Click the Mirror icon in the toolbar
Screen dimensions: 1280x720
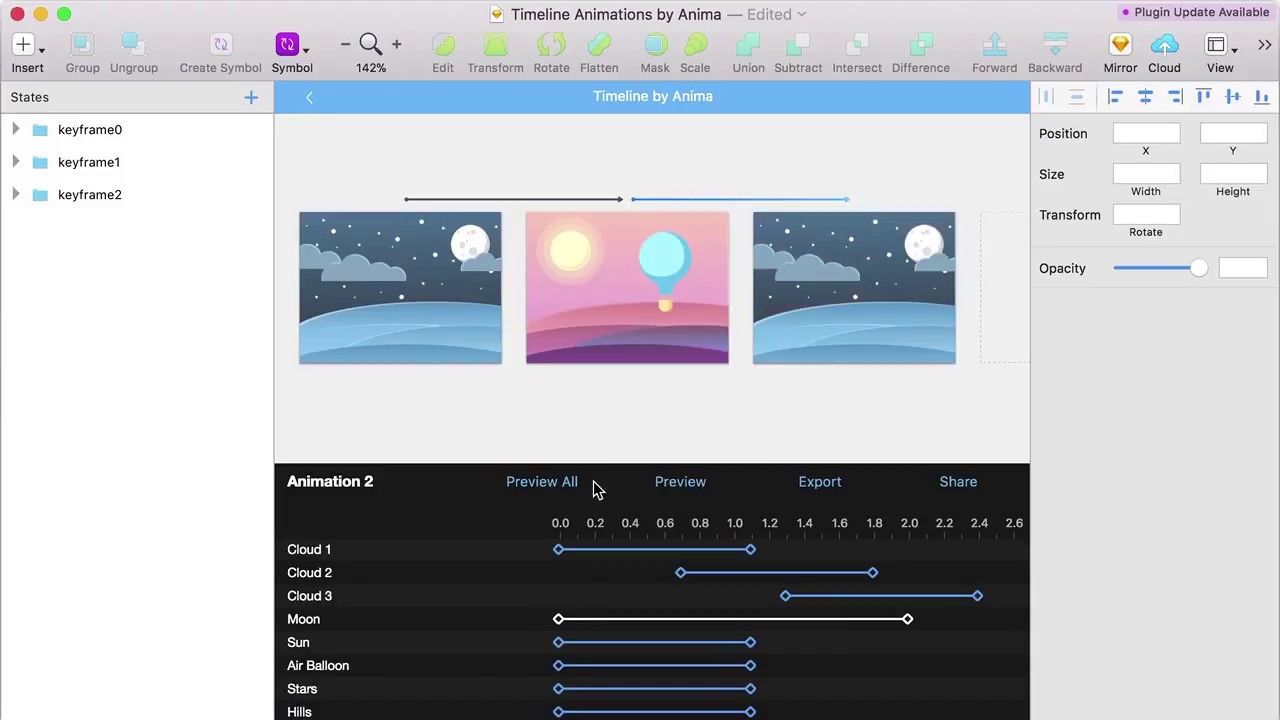[x=1120, y=44]
